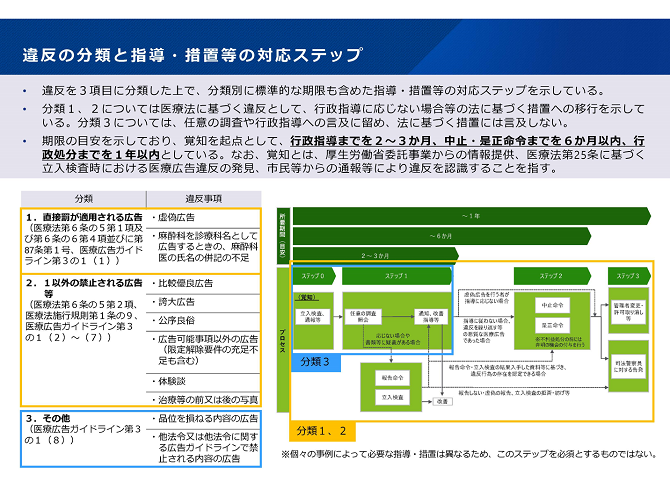Select the 誇大広告 row
This screenshot has height=503, width=670.
pyautogui.click(x=203, y=302)
